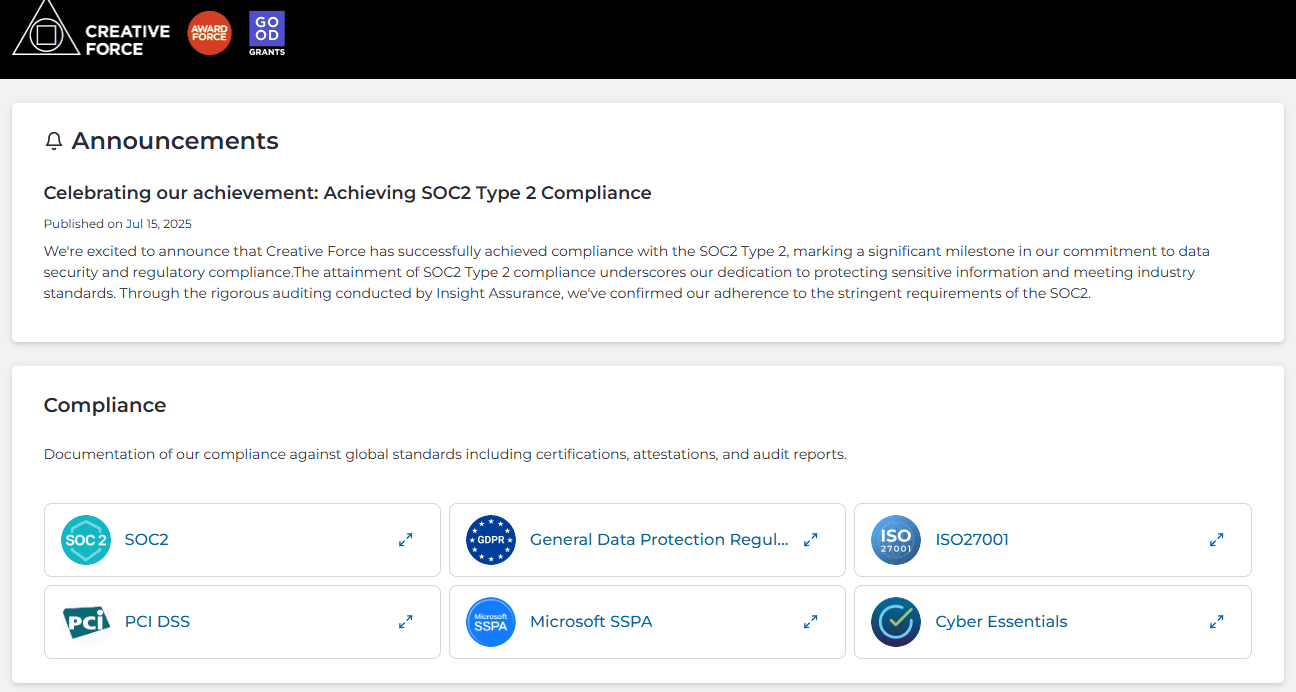The height and width of the screenshot is (692, 1296).
Task: Expand the PCI DSS card arrow
Action: 406,622
